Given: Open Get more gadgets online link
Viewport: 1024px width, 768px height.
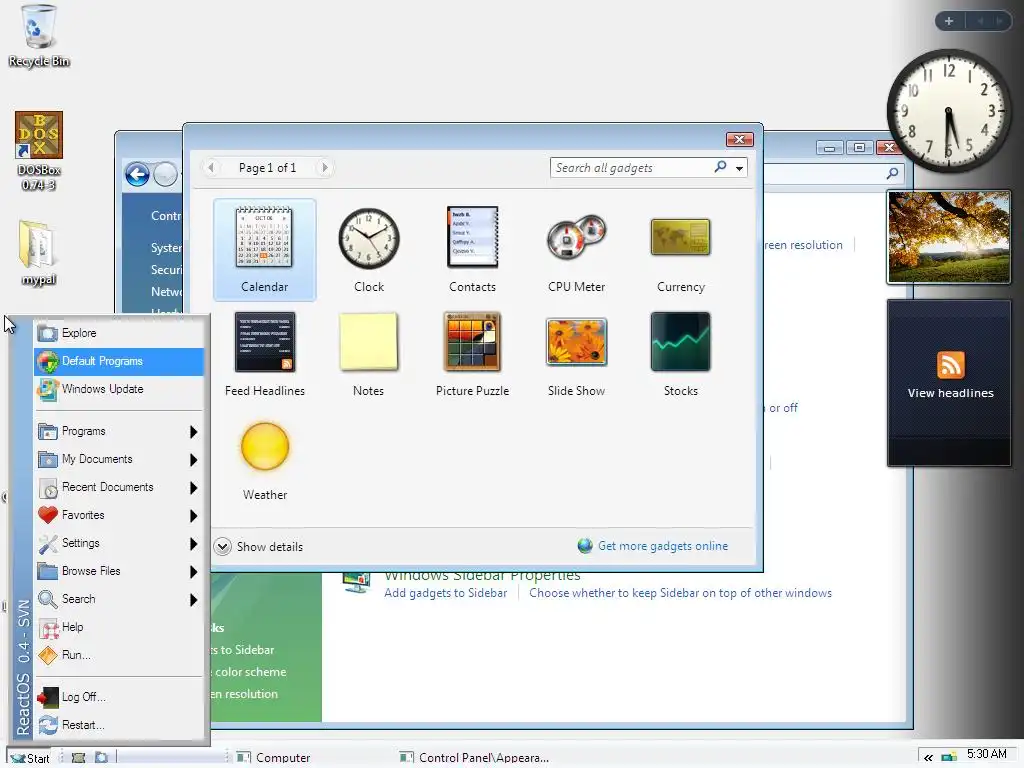Looking at the screenshot, I should click(x=662, y=546).
